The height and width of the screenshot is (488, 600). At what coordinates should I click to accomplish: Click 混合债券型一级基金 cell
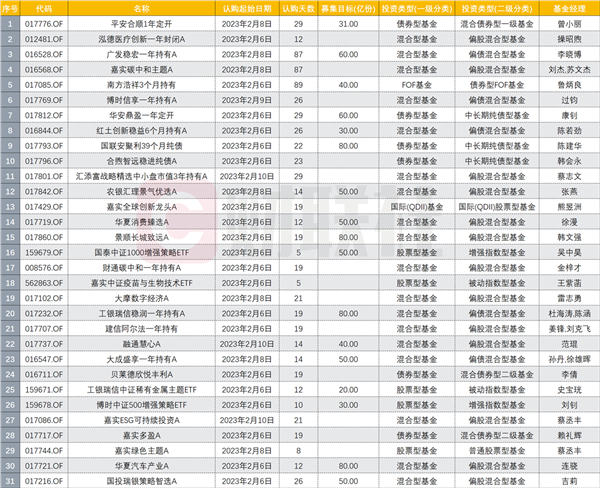[x=497, y=24]
